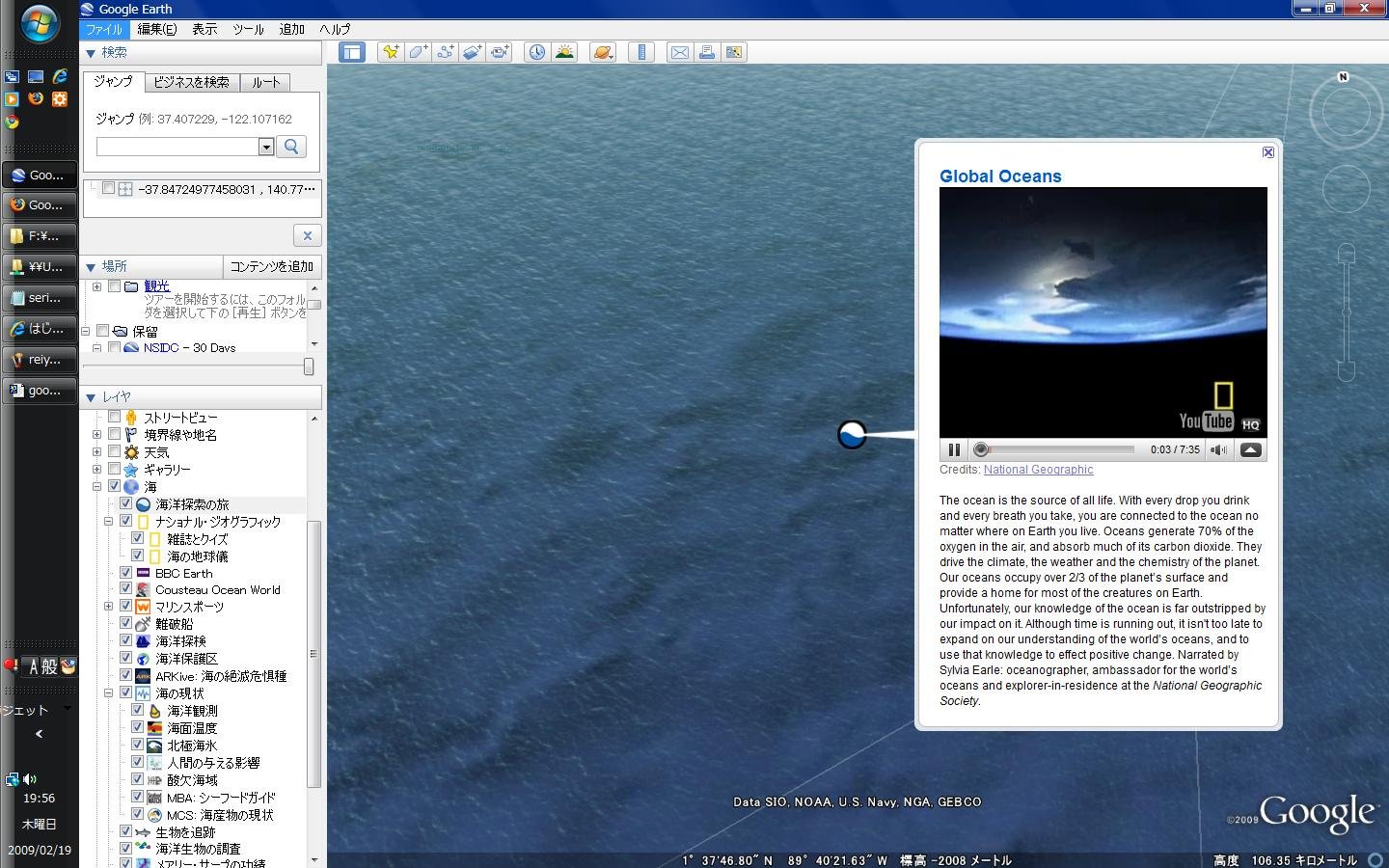Click the email envelope icon
The image size is (1389, 868).
[x=680, y=52]
